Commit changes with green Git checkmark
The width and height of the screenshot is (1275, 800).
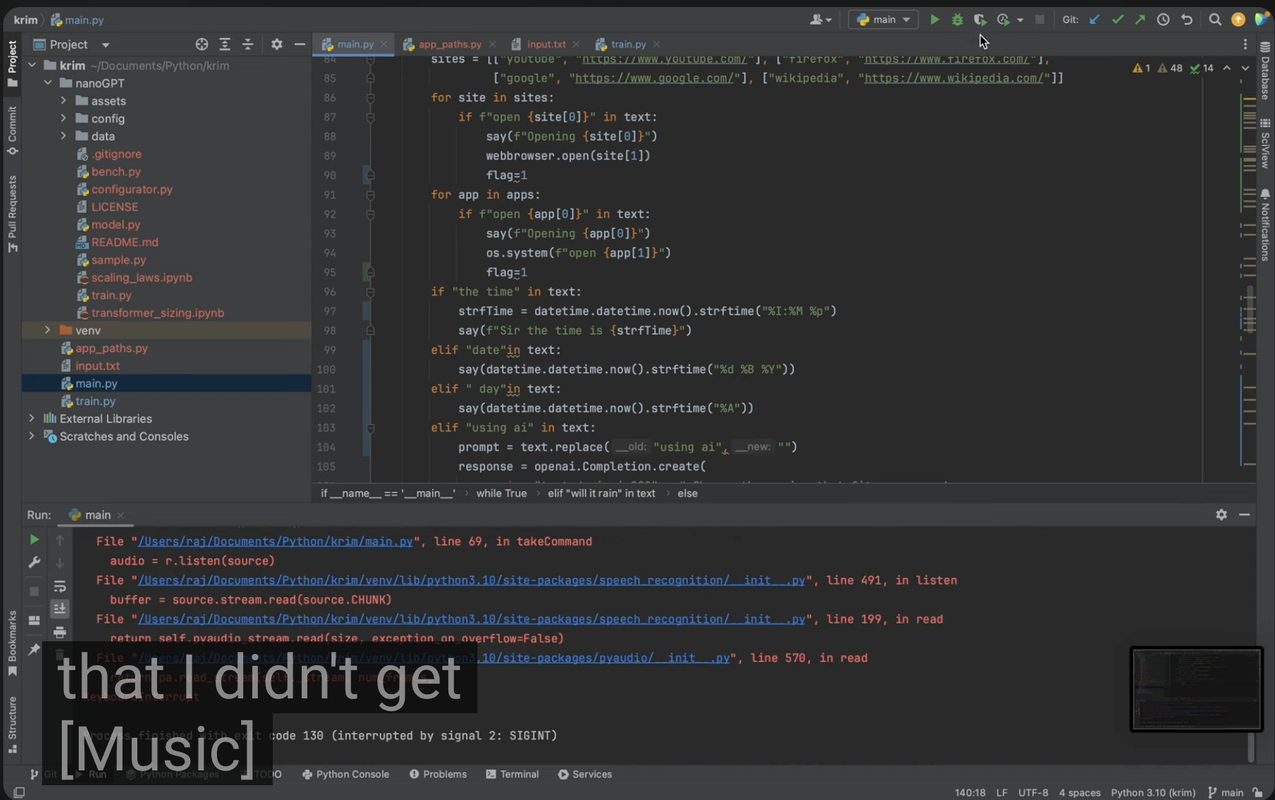tap(1118, 19)
